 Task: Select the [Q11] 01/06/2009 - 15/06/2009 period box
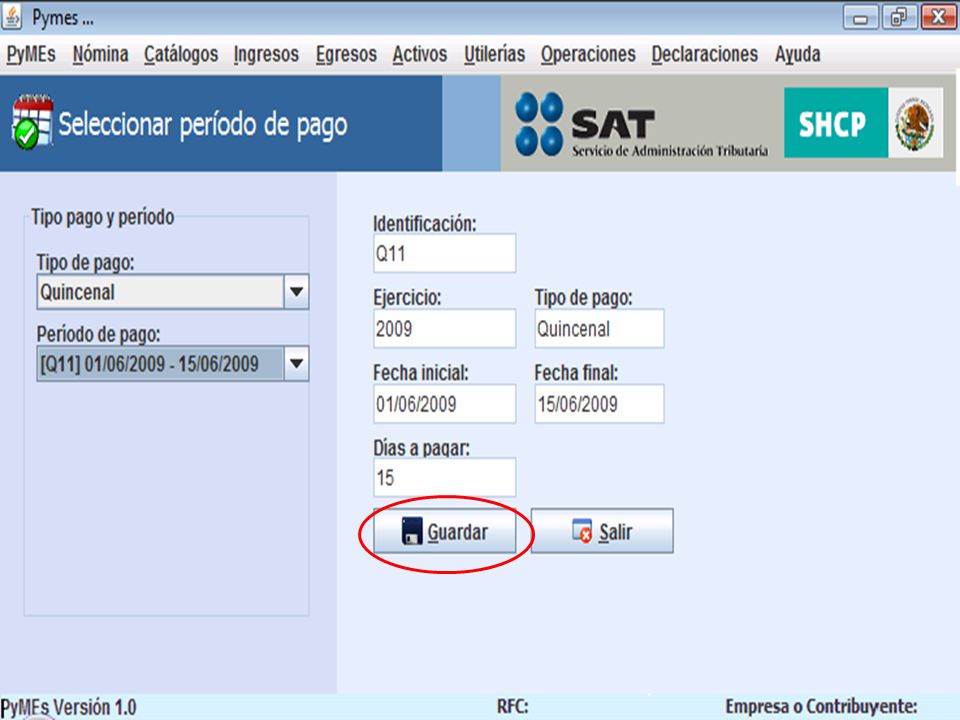coord(160,364)
